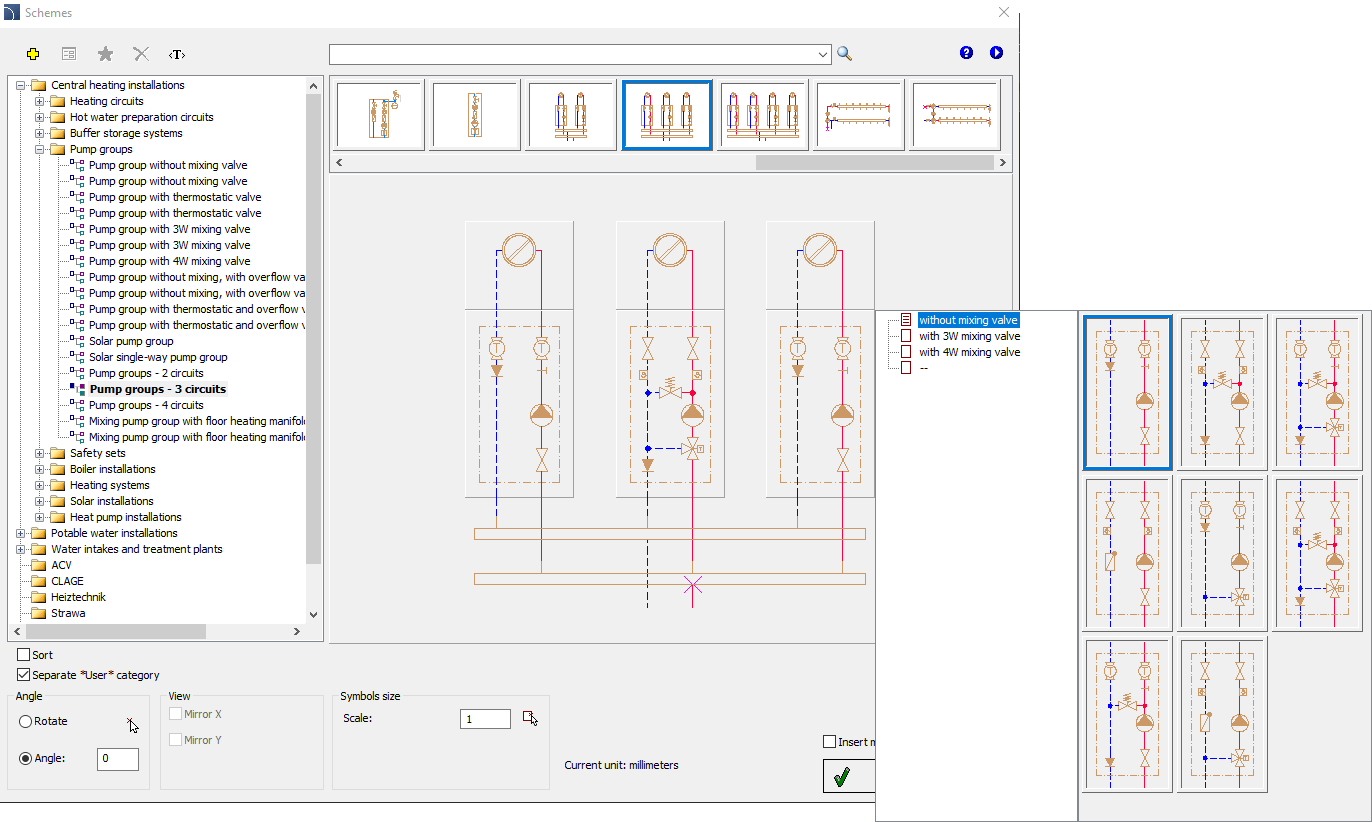1372x822 pixels.
Task: Click the pick scale from drawing icon
Action: 530,718
